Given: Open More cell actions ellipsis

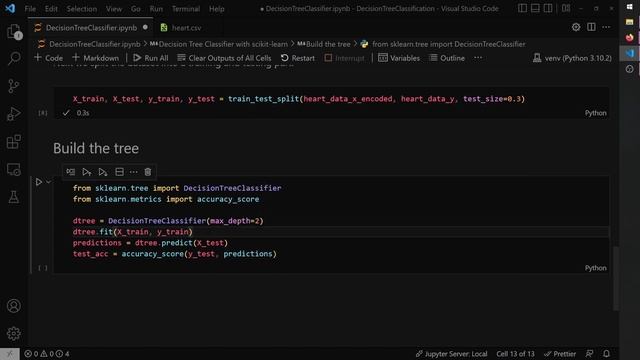Looking at the screenshot, I should (x=133, y=172).
